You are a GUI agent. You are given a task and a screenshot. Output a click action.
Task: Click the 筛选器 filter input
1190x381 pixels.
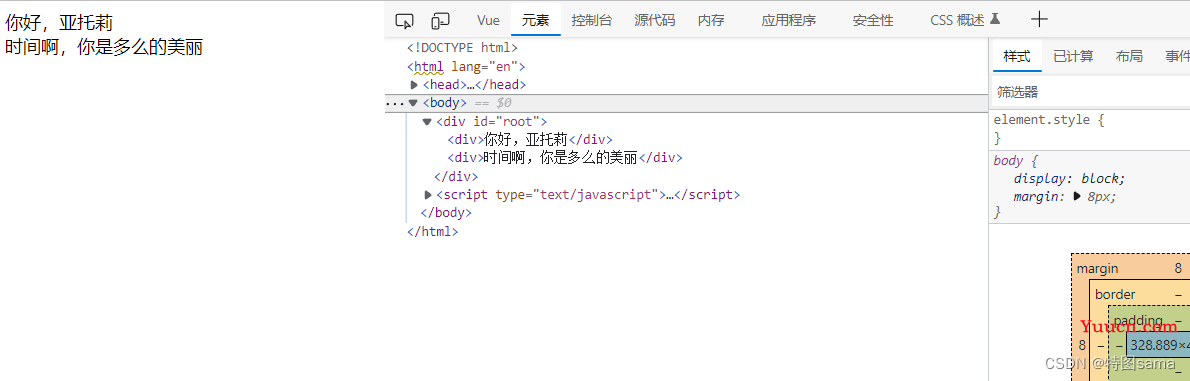pyautogui.click(x=1091, y=93)
